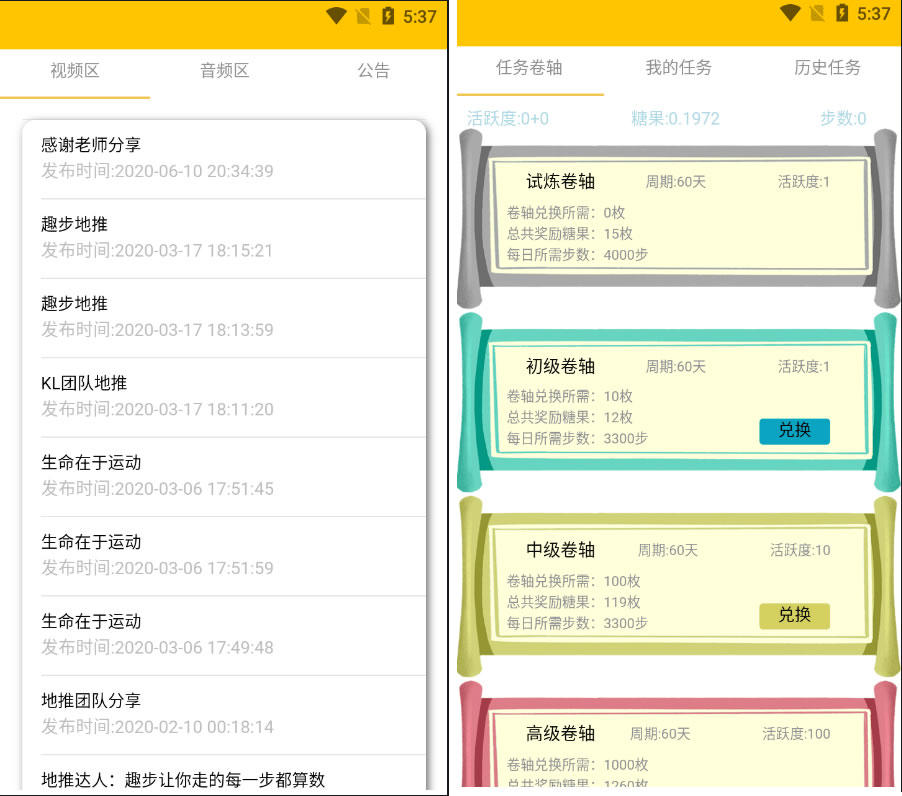Tap the 兑换 button on 初级卷轴
This screenshot has width=902, height=796.
[x=794, y=431]
